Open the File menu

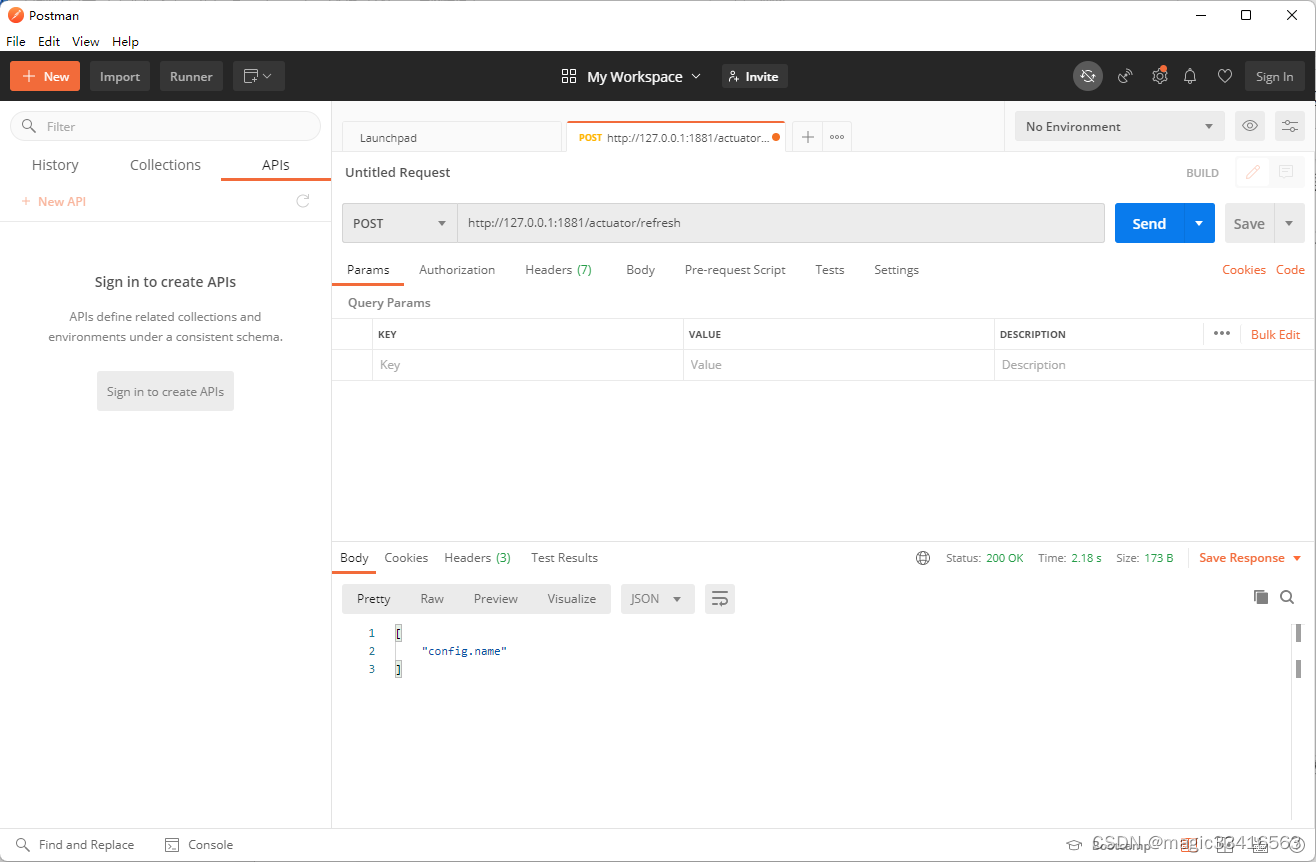coord(16,41)
